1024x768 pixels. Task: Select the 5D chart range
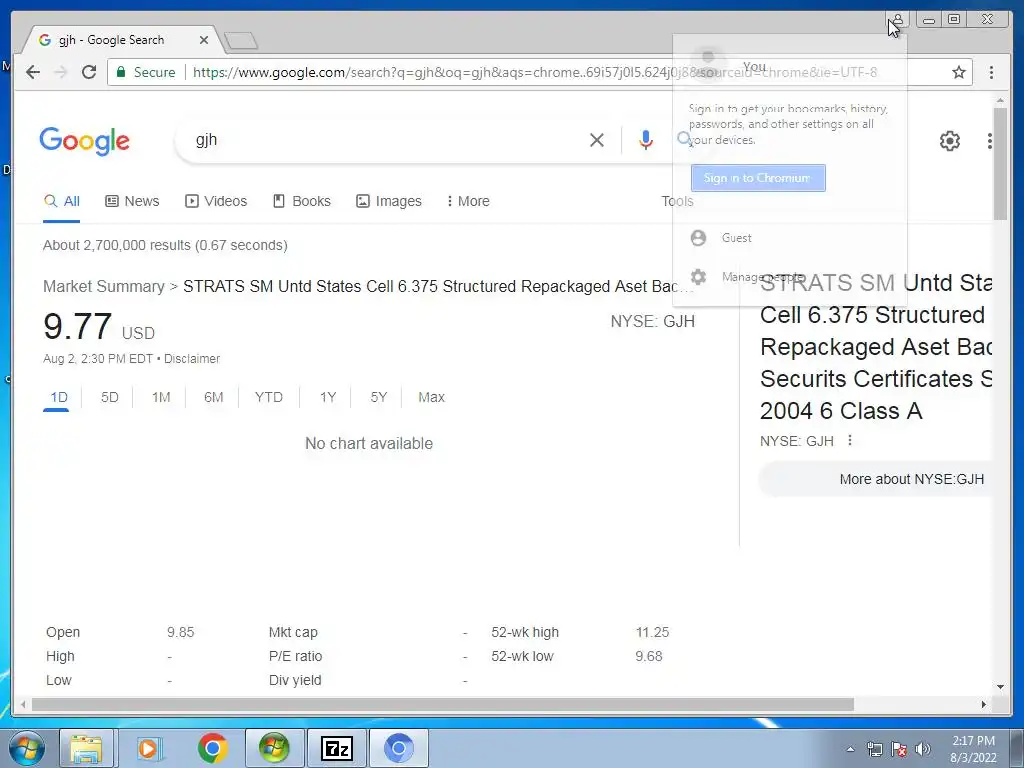point(110,397)
